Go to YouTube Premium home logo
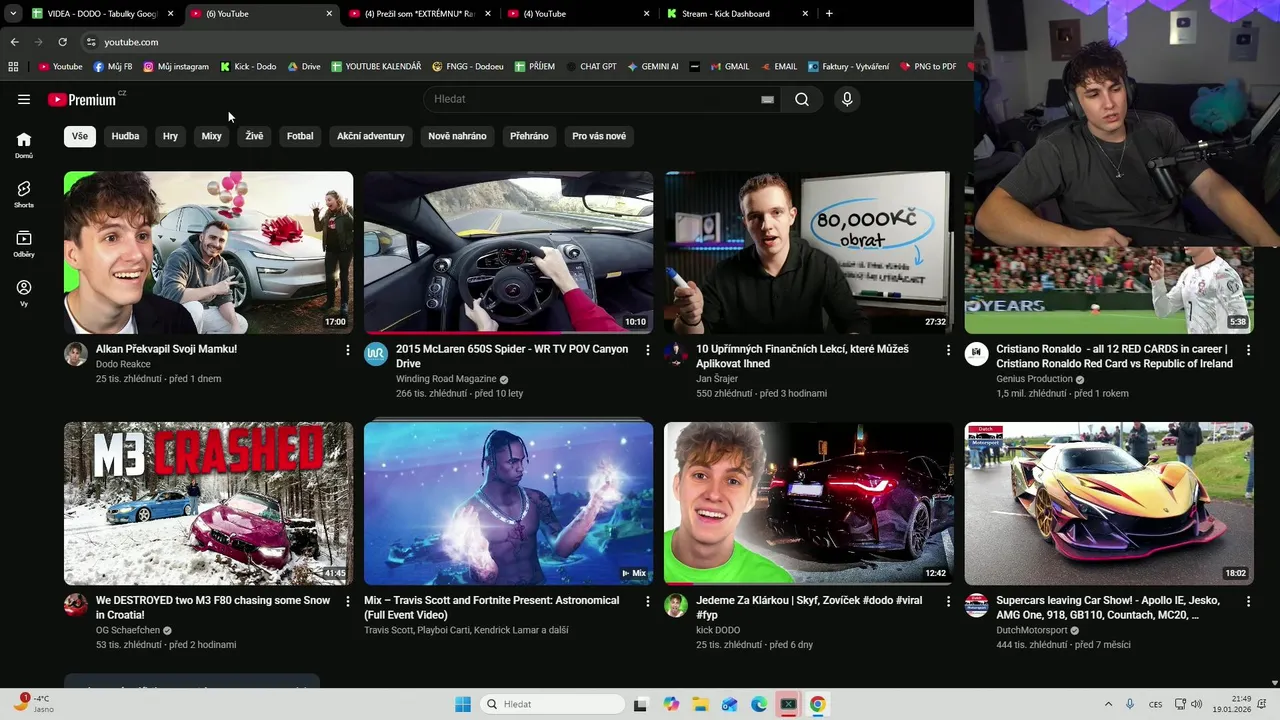 82,99
